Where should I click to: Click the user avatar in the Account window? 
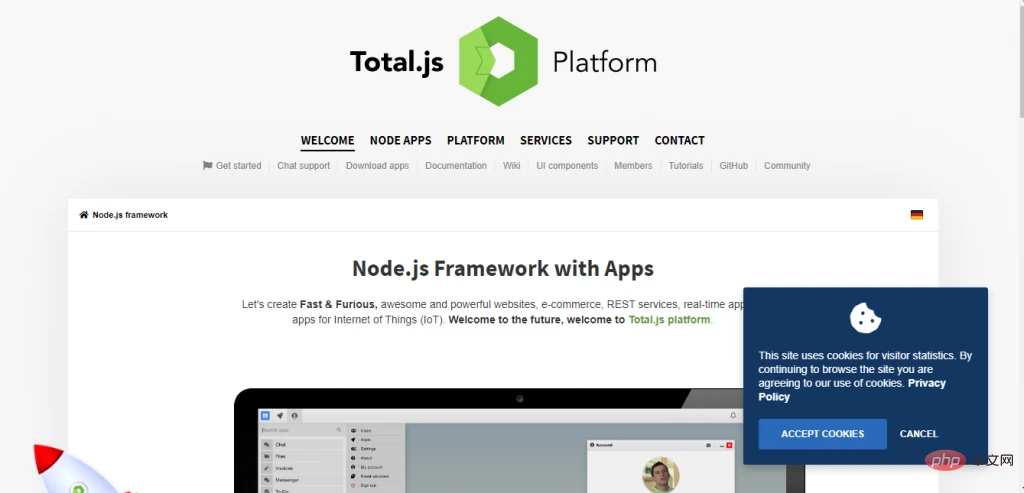click(661, 474)
